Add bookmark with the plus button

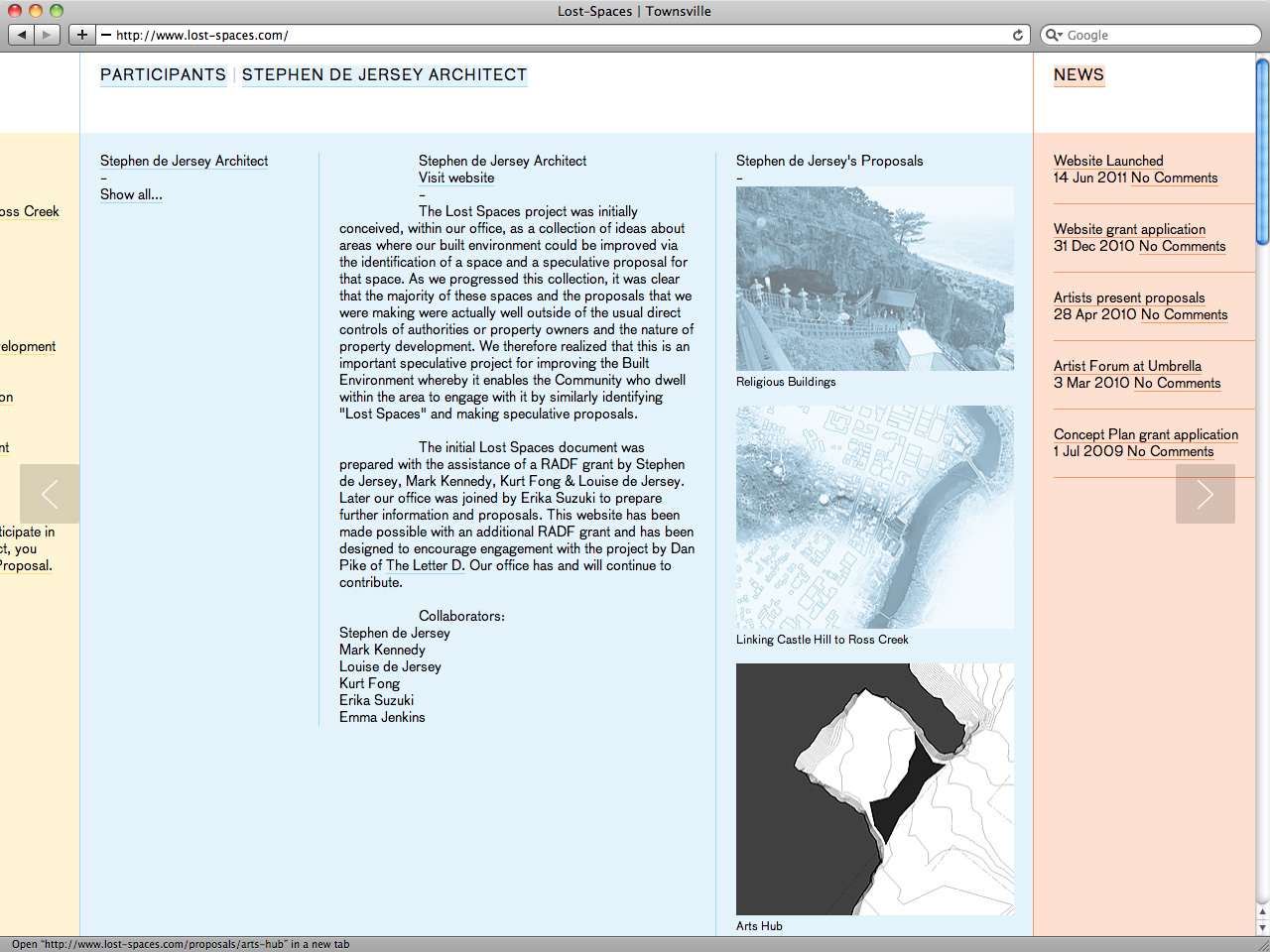pyautogui.click(x=82, y=35)
